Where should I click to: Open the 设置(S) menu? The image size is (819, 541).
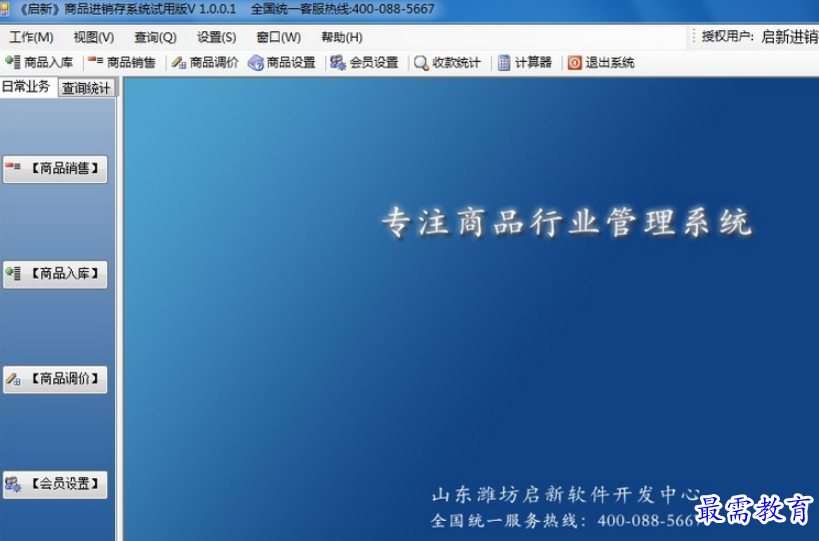(216, 37)
